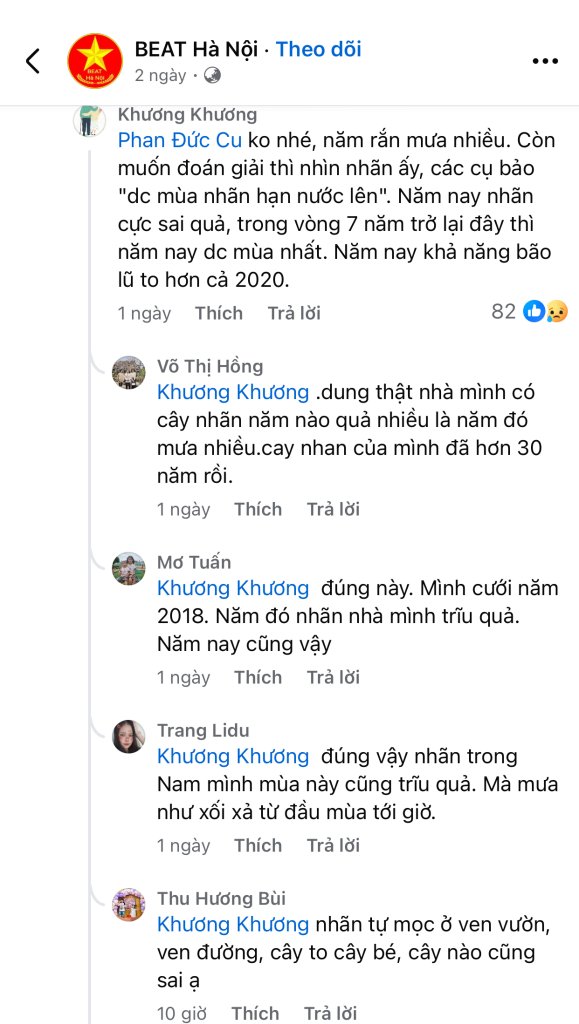Open Võ Thị Hồng's profile avatar
Screen dimensions: 579x1024
[129, 372]
